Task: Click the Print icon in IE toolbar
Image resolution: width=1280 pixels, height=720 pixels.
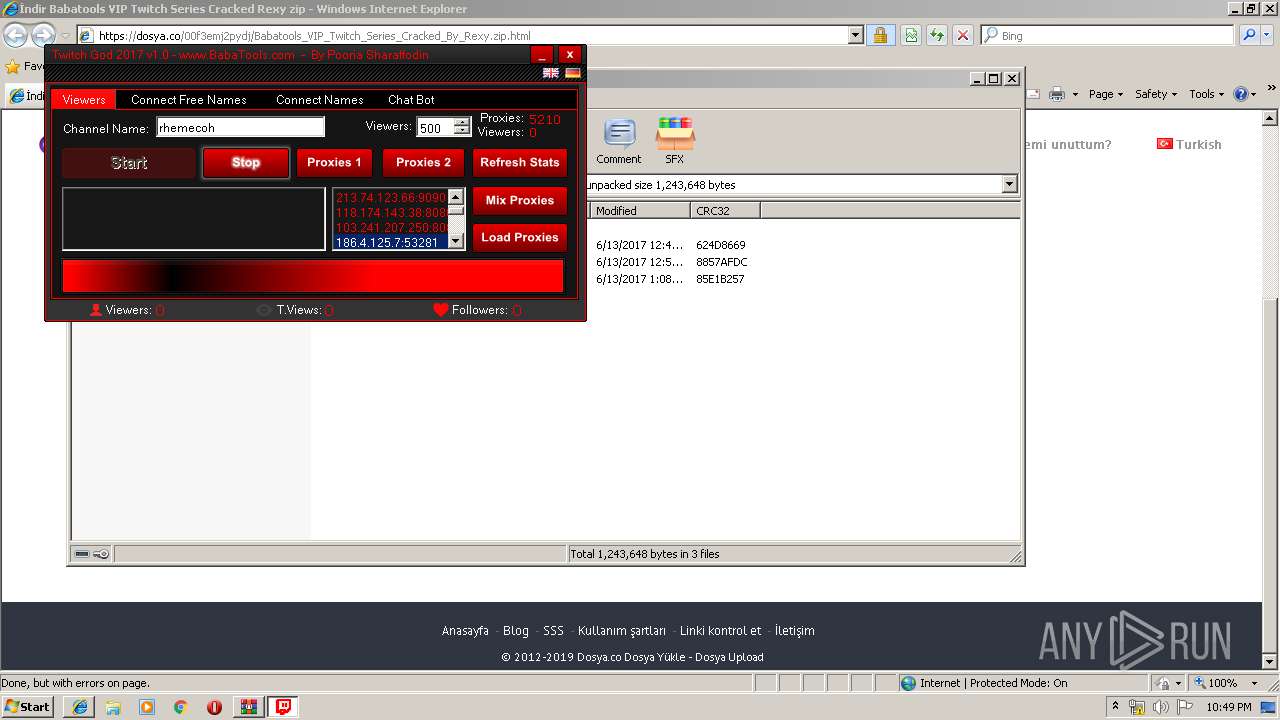Action: pyautogui.click(x=1058, y=94)
